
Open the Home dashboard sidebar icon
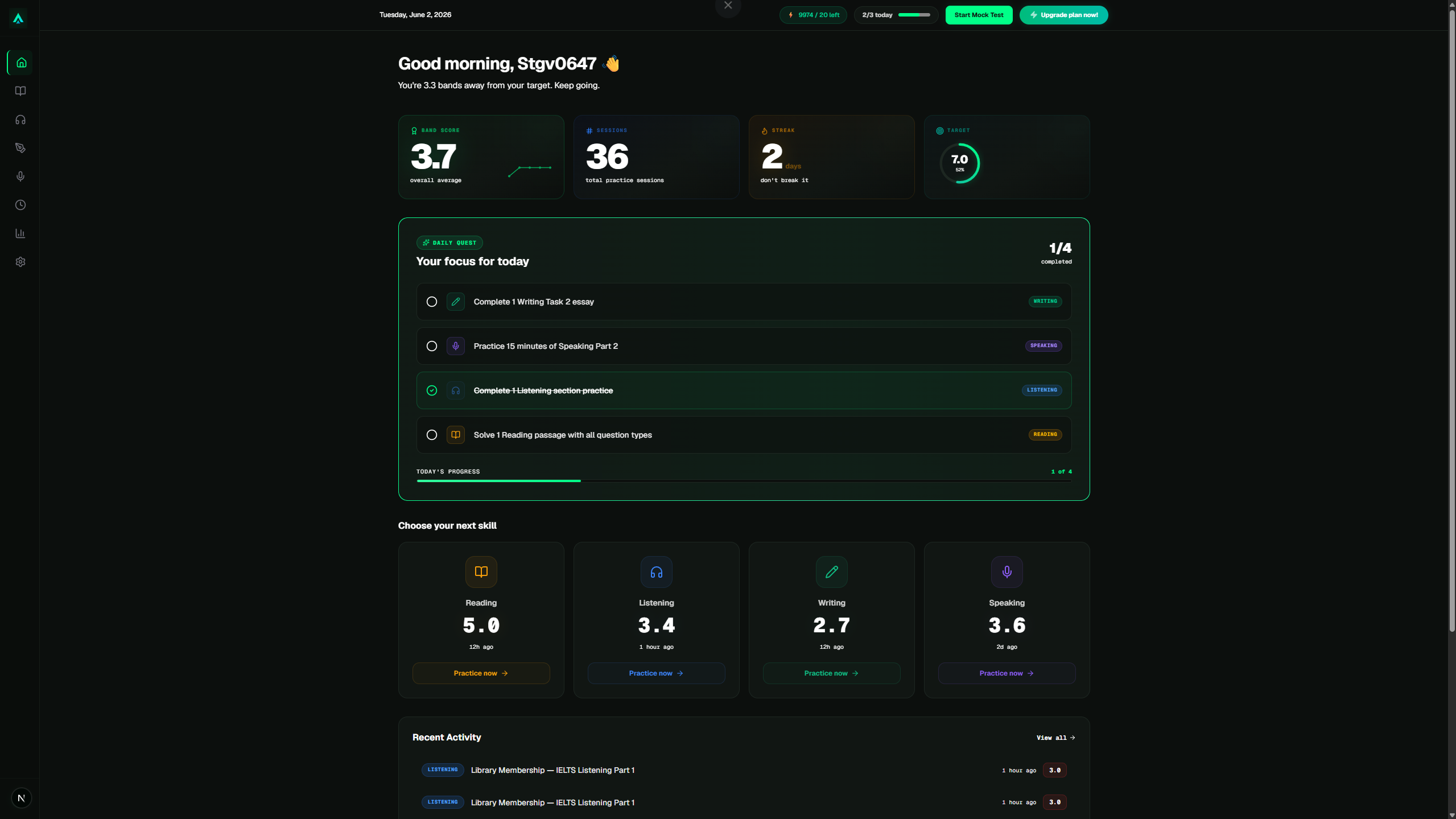pos(20,63)
